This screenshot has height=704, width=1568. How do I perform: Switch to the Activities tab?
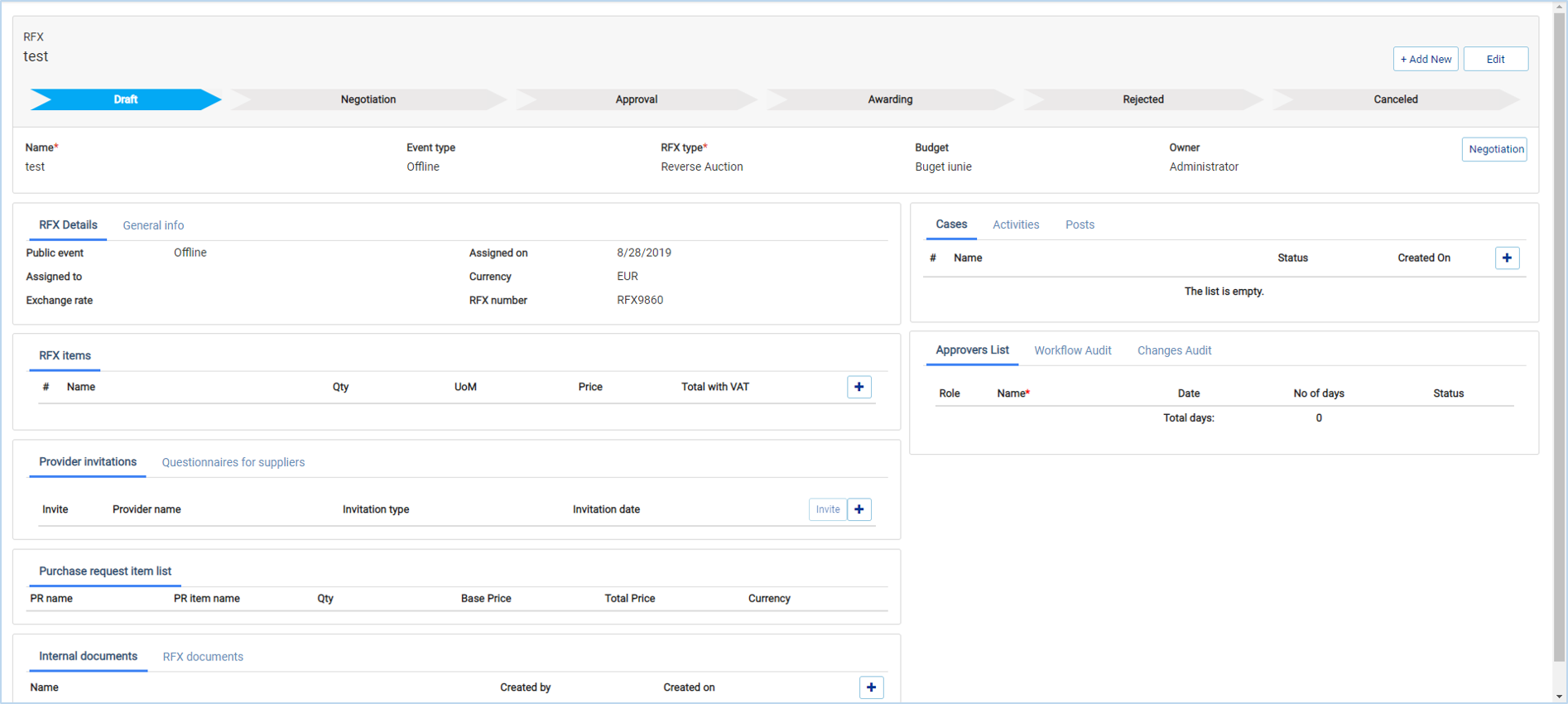point(1015,225)
